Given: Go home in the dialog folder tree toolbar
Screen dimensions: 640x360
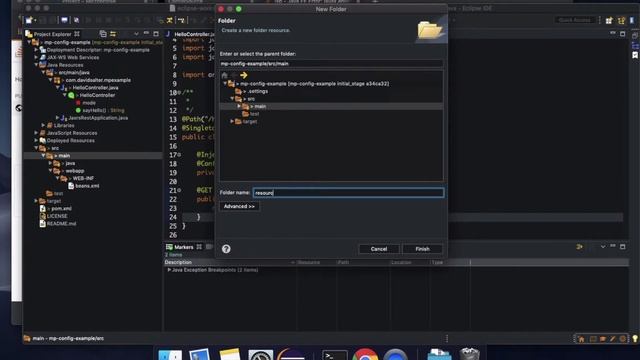Looking at the screenshot, I should 224,75.
